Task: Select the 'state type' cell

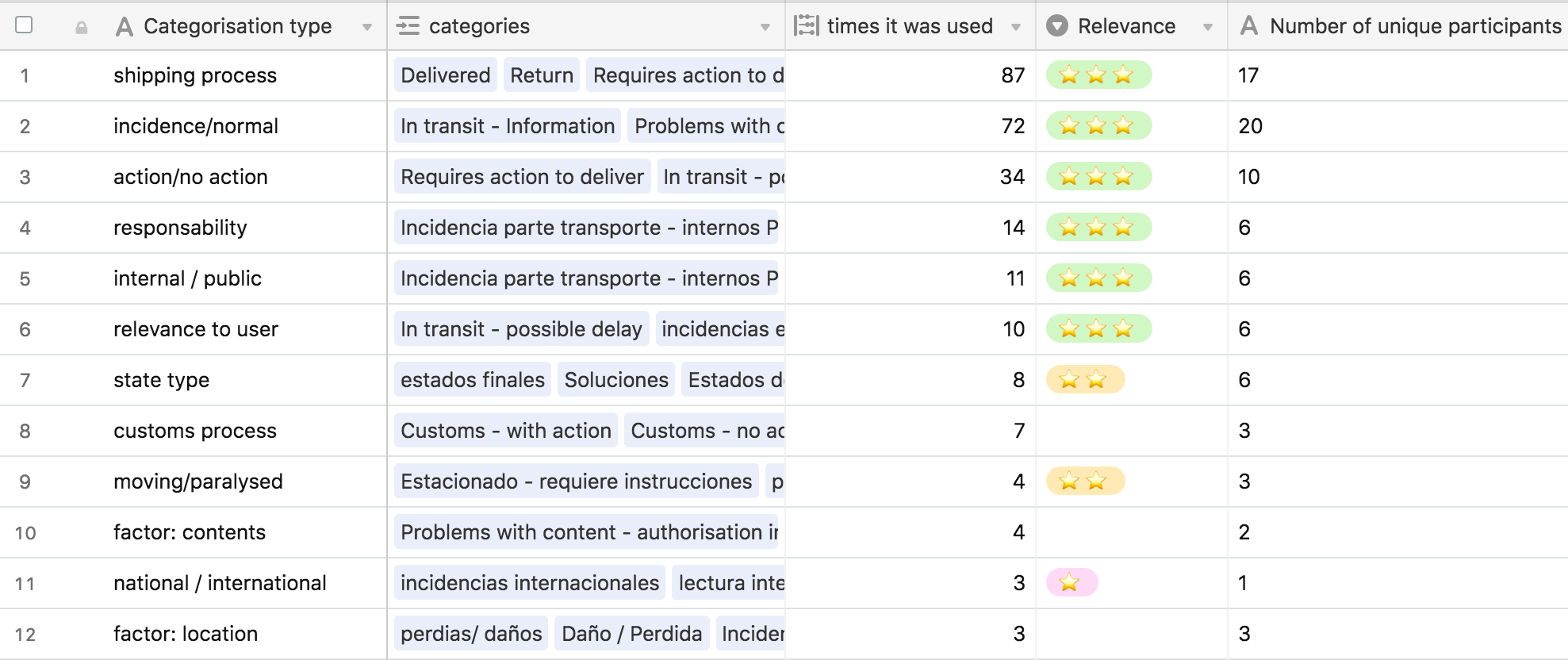Action: pos(247,380)
